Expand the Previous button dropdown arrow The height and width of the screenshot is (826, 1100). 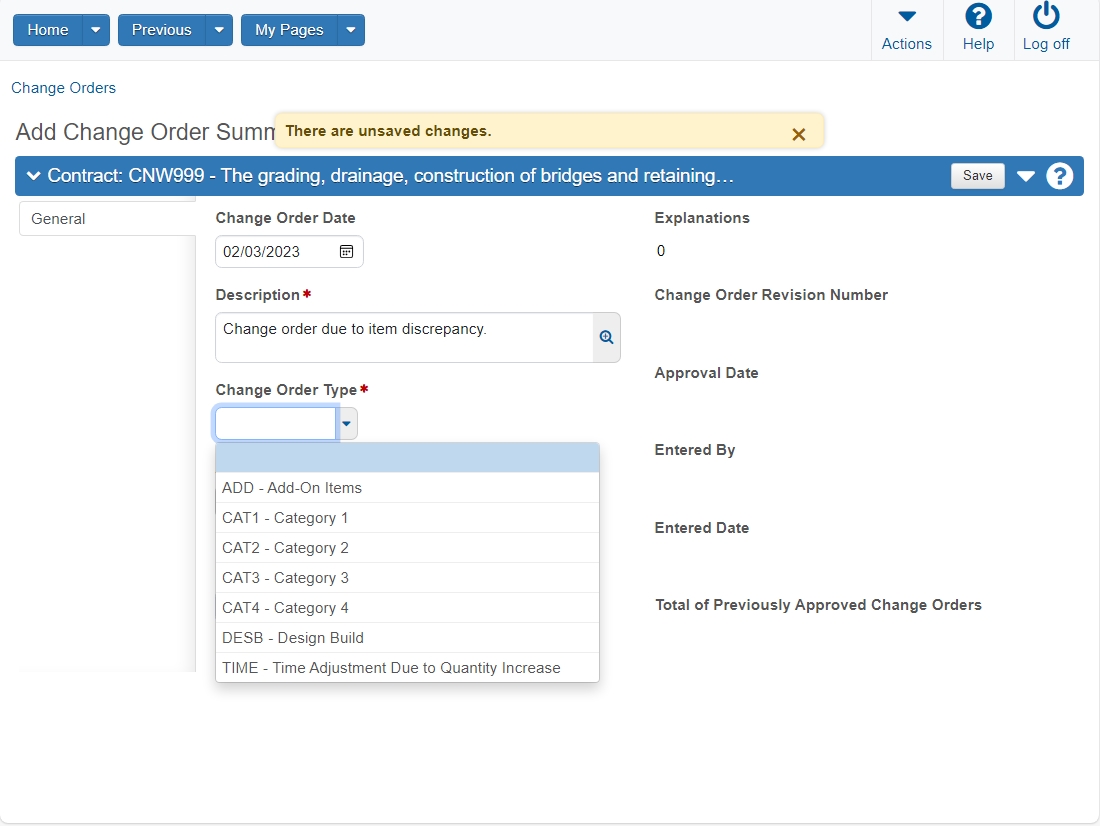coord(219,30)
